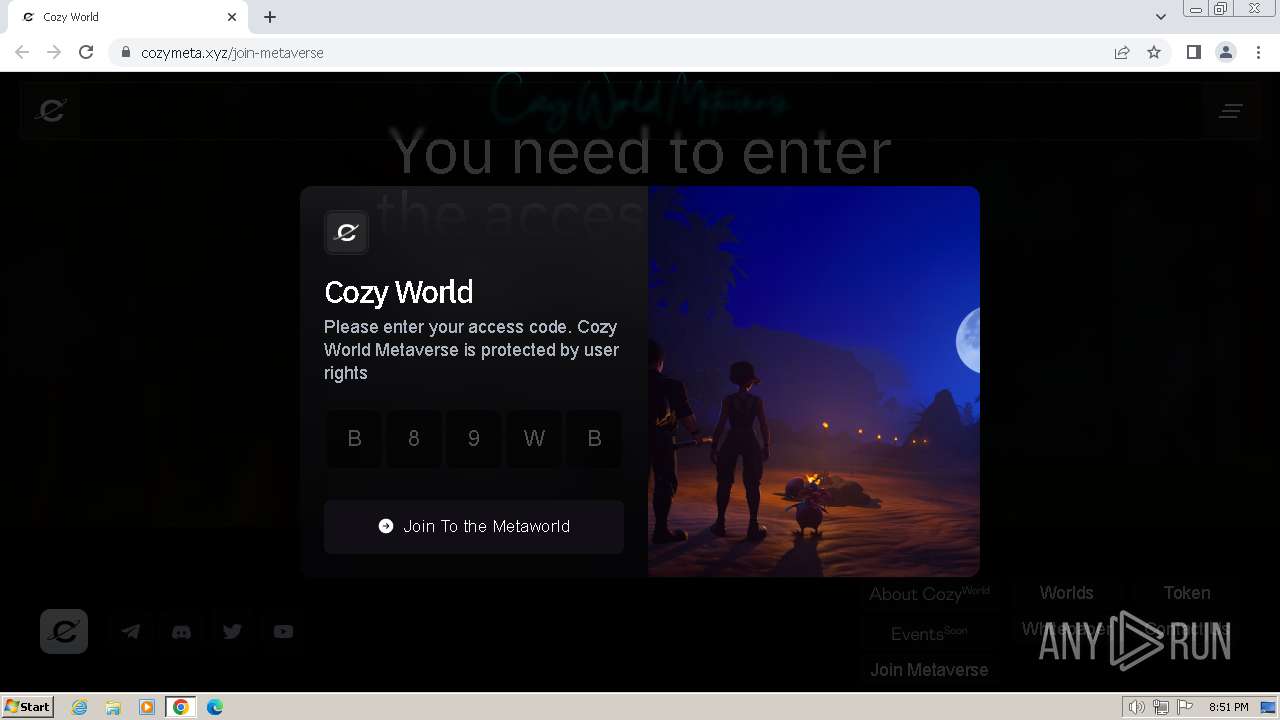
Task: Click Join To the Metaworld button
Action: coord(474,526)
